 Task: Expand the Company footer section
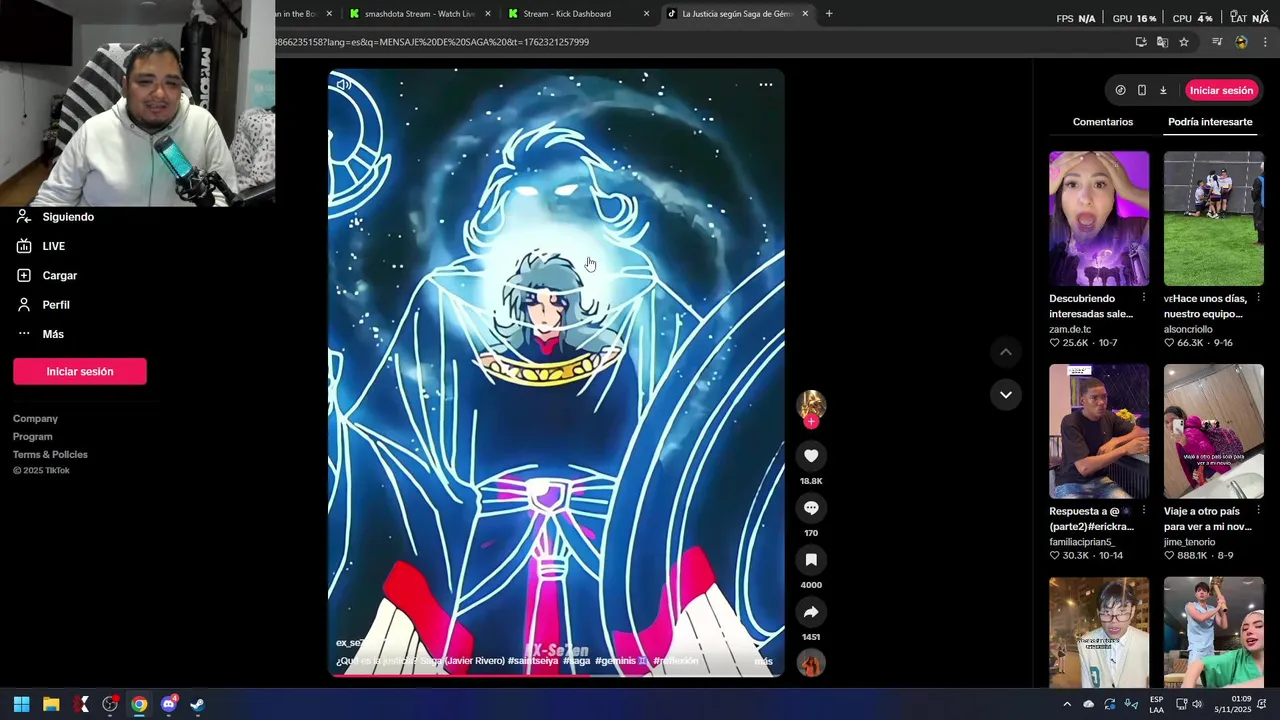point(35,419)
